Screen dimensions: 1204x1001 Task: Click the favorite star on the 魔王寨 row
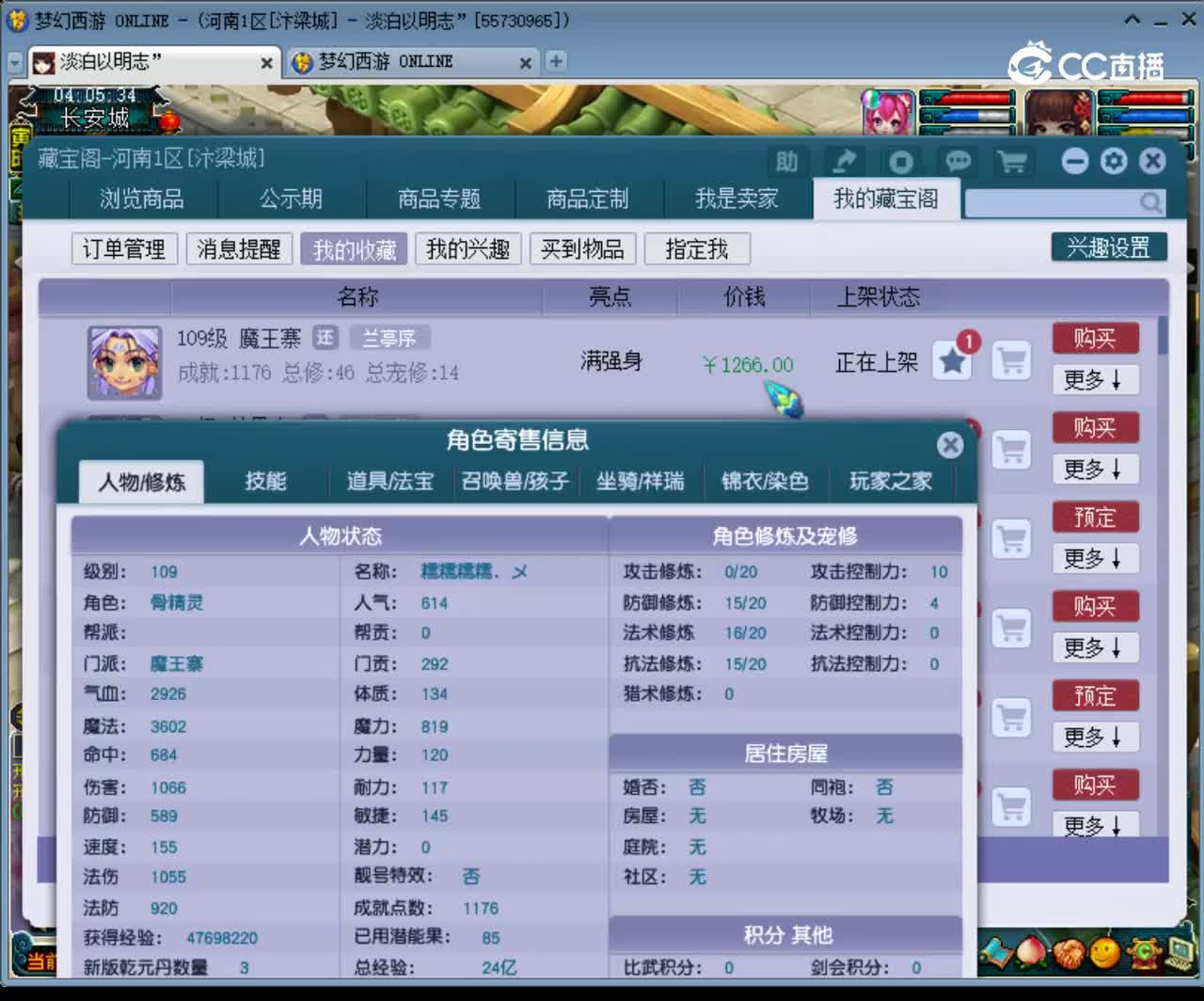point(952,360)
